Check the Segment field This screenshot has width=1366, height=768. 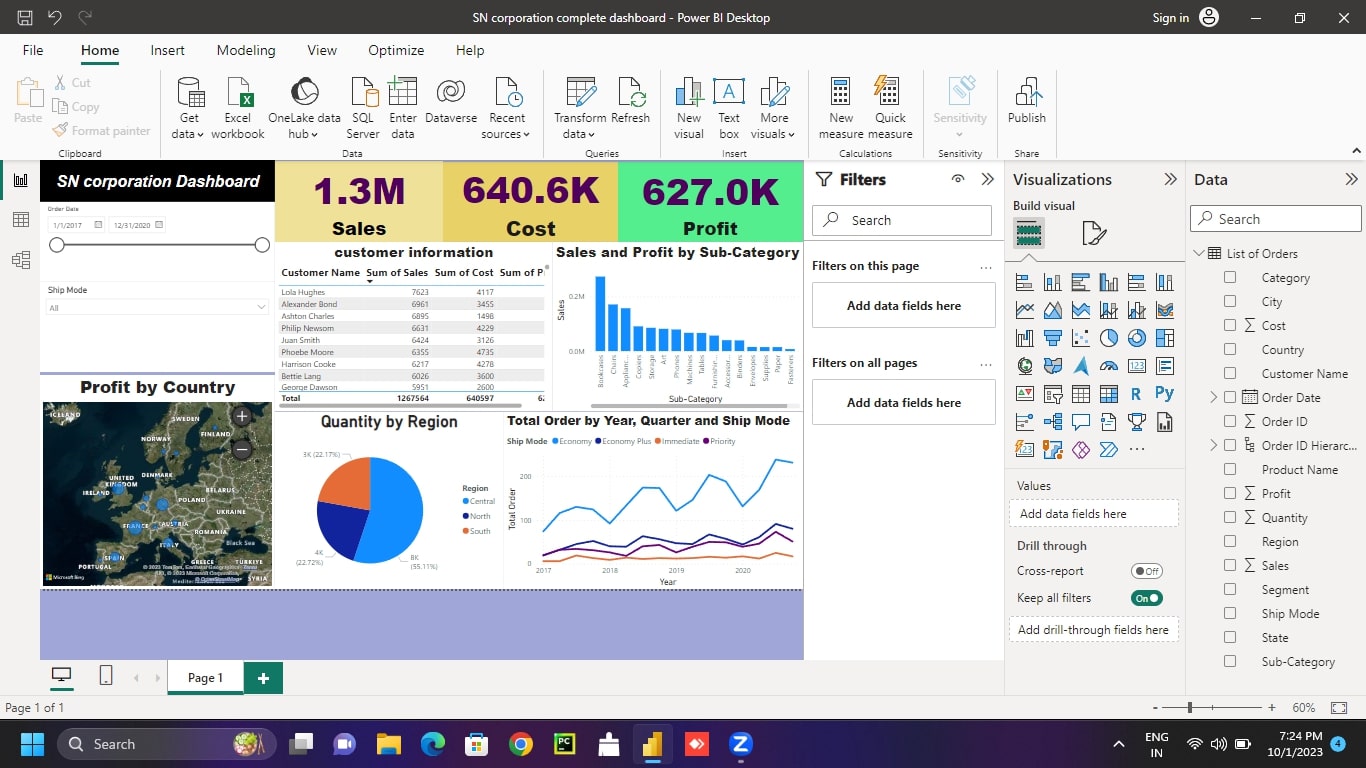[1230, 589]
